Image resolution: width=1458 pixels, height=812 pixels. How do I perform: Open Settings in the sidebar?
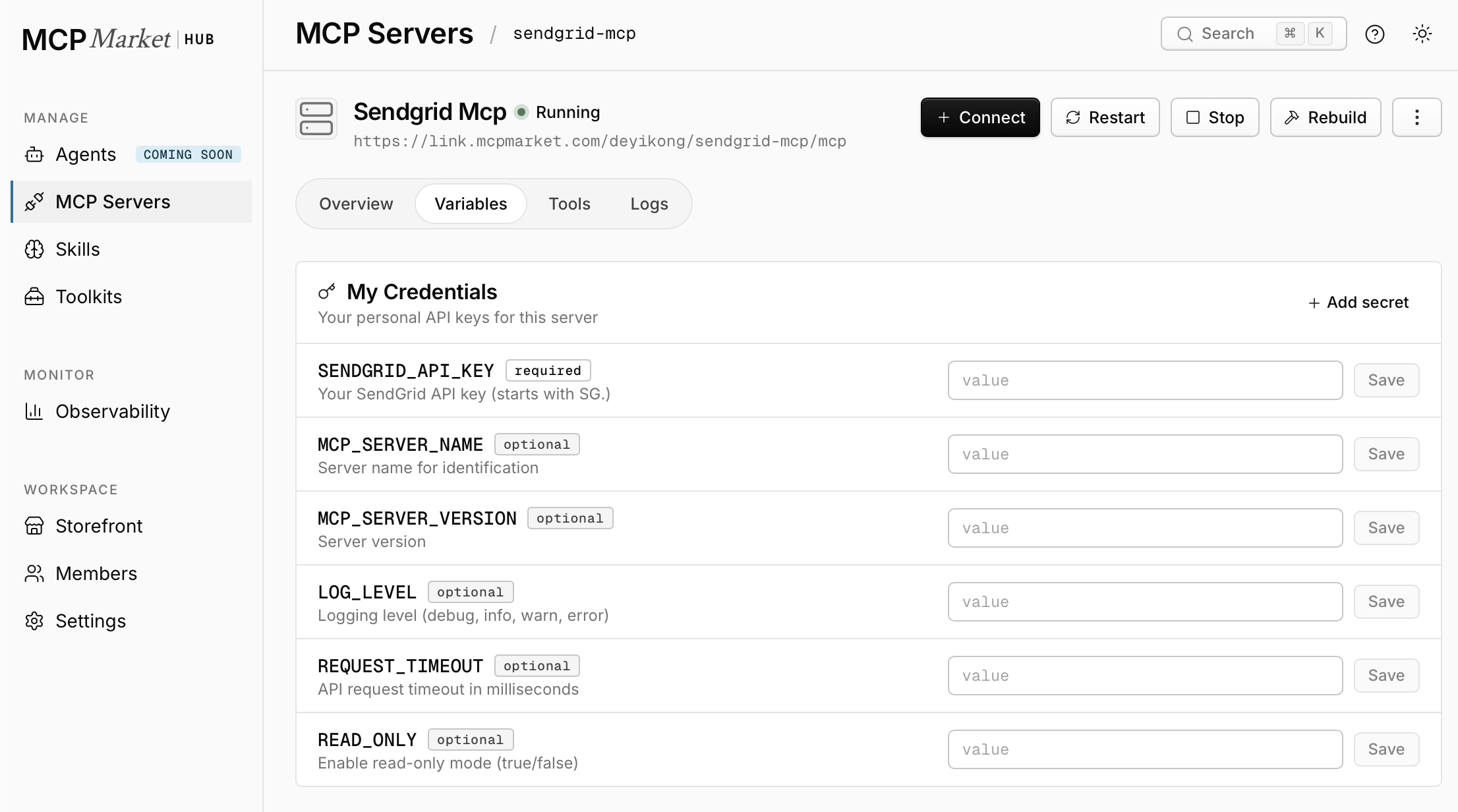coord(132,621)
